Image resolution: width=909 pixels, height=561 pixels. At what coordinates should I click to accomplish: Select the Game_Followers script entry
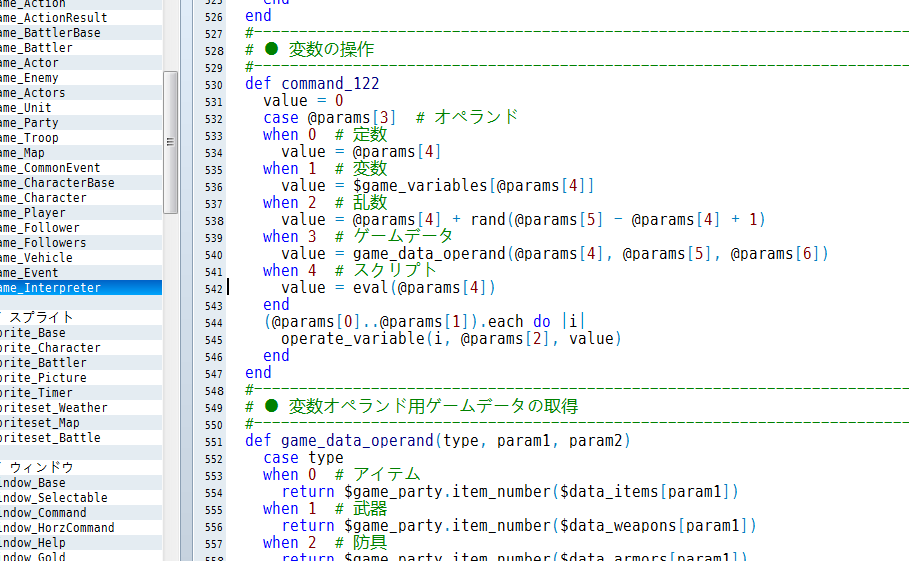coord(81,243)
